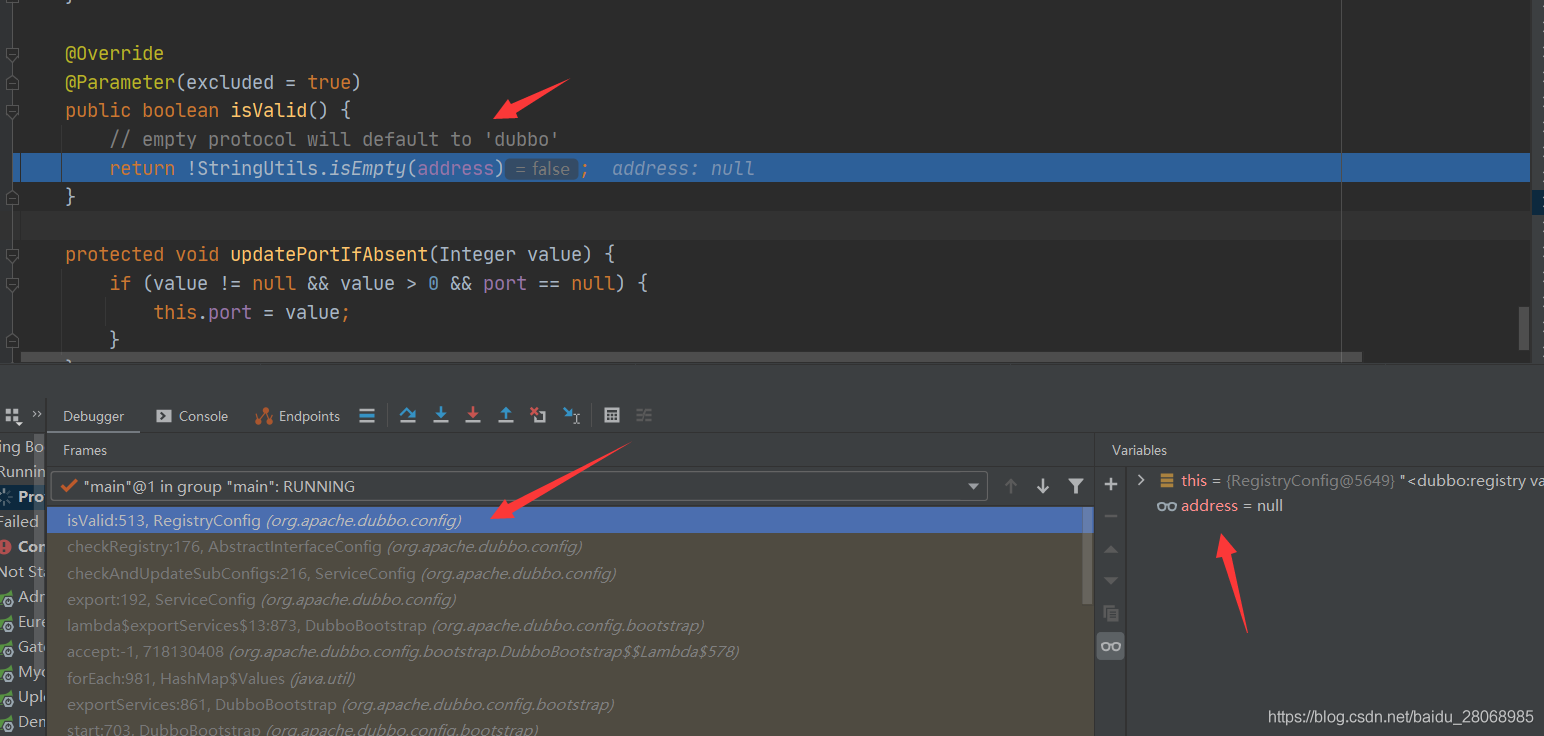Switch to the Console tab
The width and height of the screenshot is (1544, 736).
click(x=193, y=416)
